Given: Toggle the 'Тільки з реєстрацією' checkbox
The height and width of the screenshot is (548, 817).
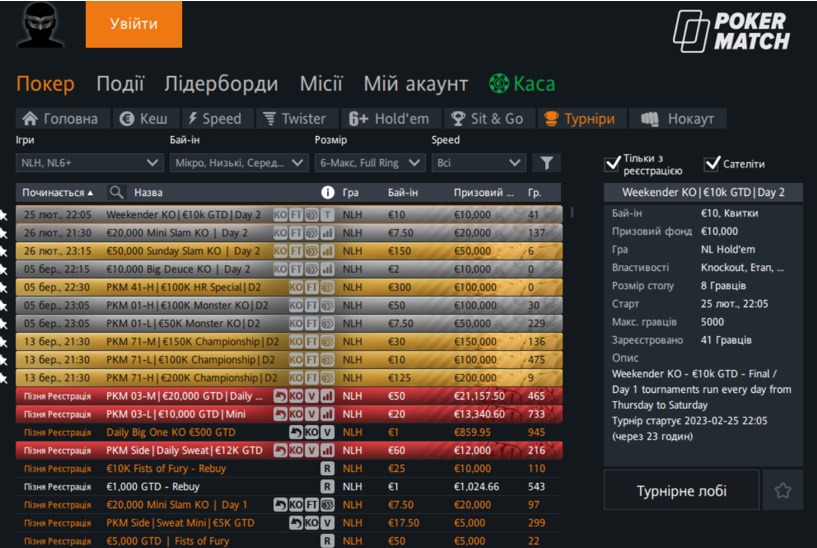Looking at the screenshot, I should pos(614,164).
